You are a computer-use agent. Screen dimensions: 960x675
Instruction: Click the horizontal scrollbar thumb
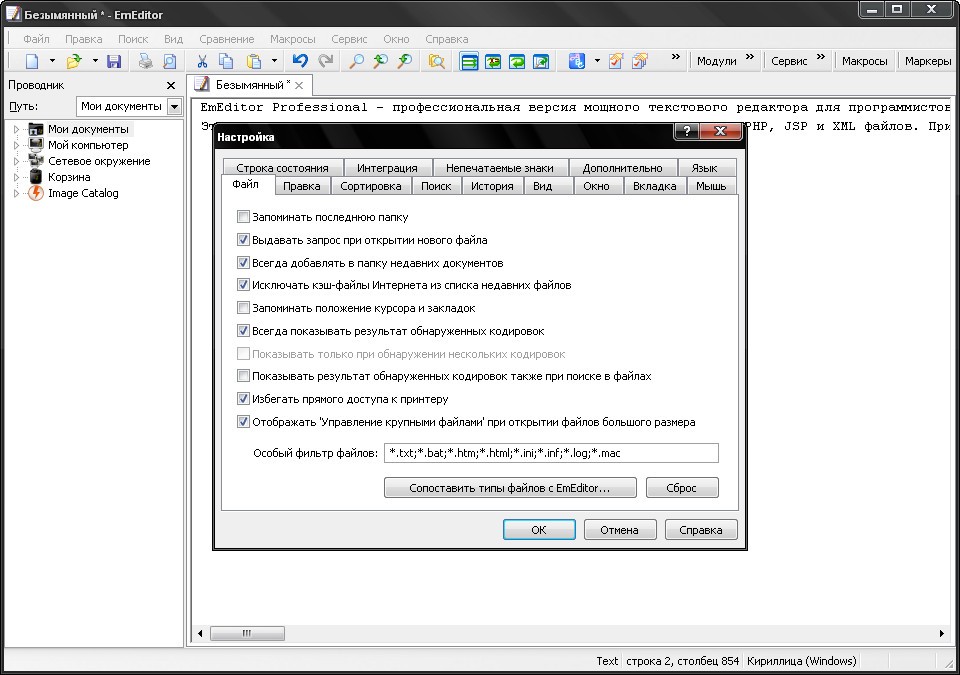pyautogui.click(x=247, y=633)
